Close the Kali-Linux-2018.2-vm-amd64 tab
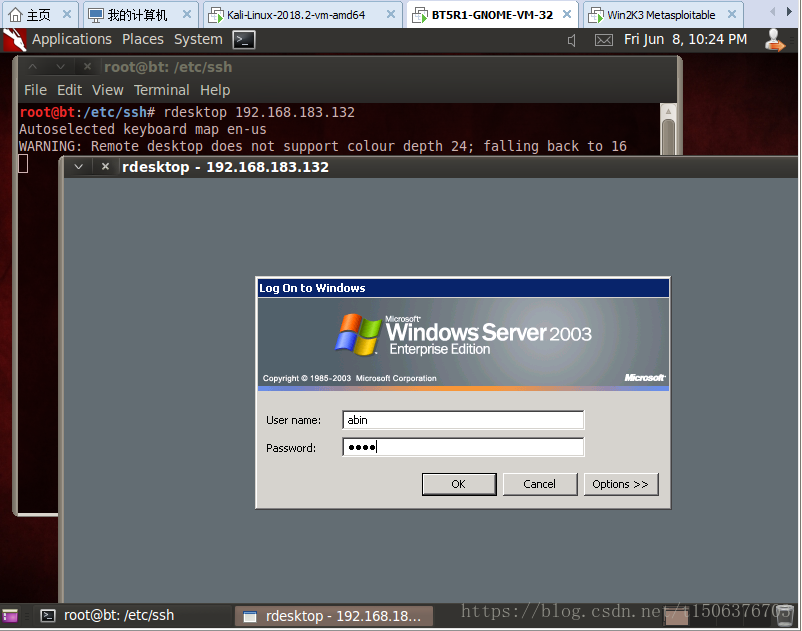Viewport: 802px width, 631px height. pos(391,14)
